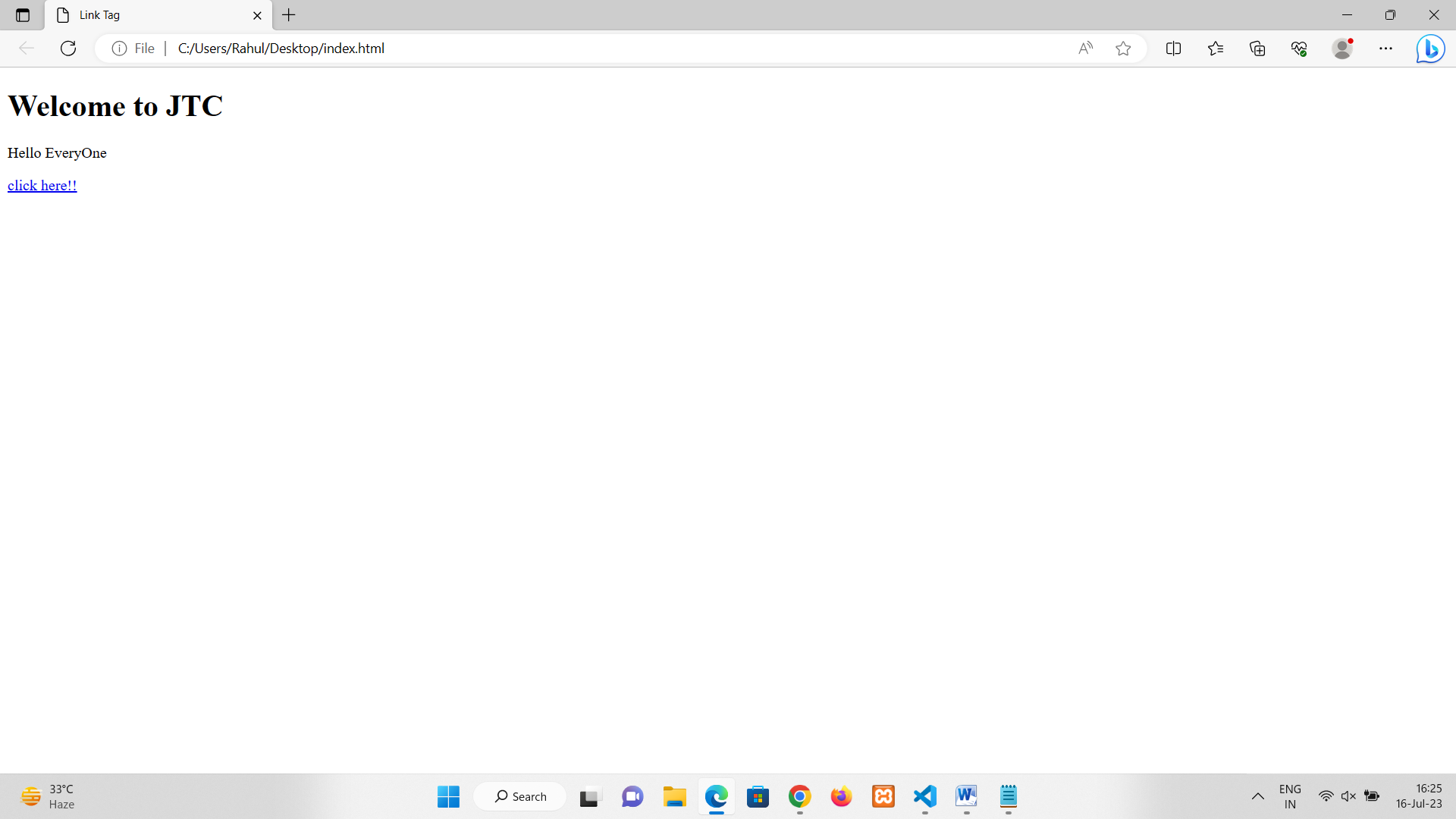
Task: Open Settings and more menu
Action: [x=1385, y=49]
